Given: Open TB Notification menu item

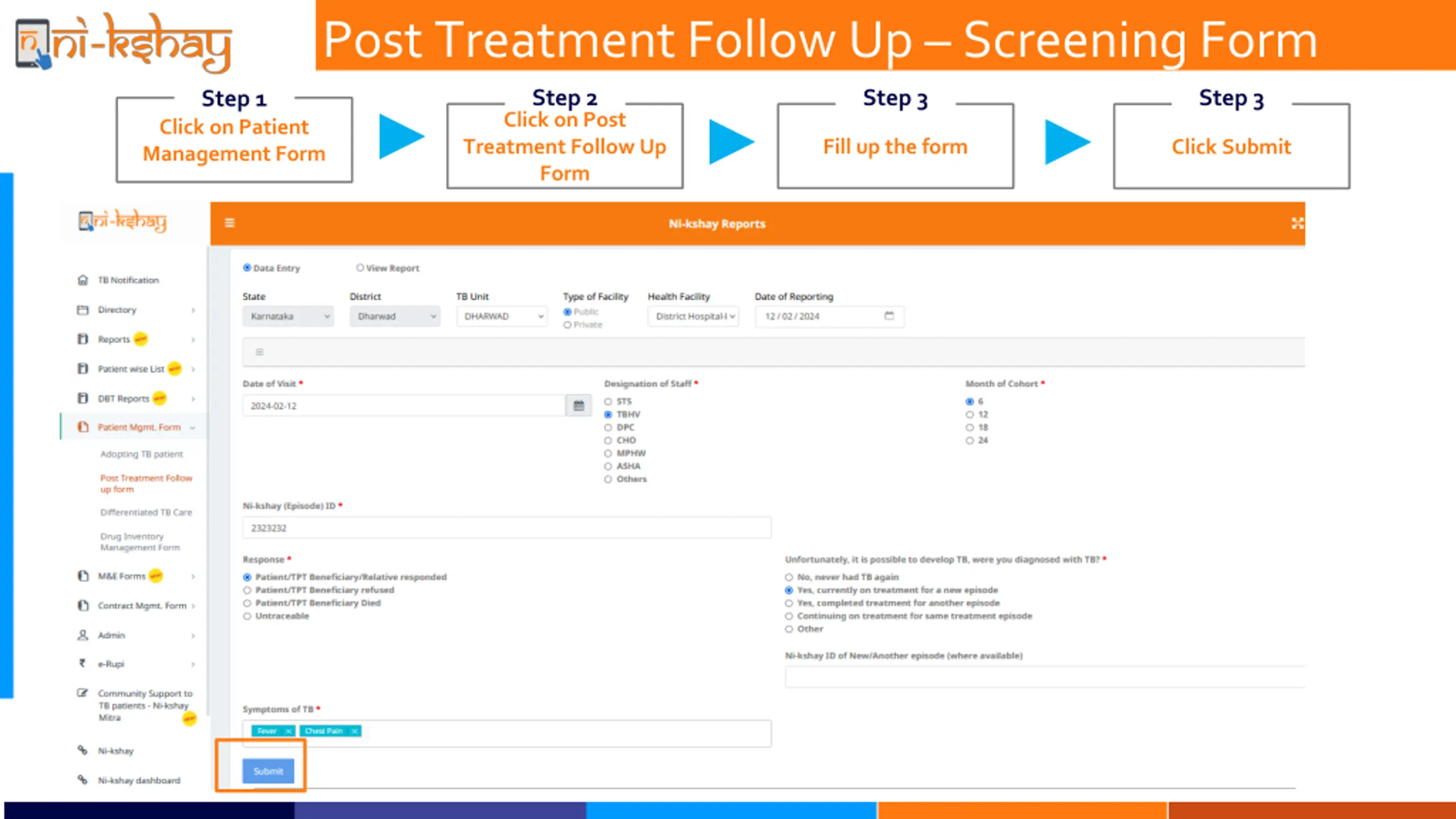Looking at the screenshot, I should [128, 280].
